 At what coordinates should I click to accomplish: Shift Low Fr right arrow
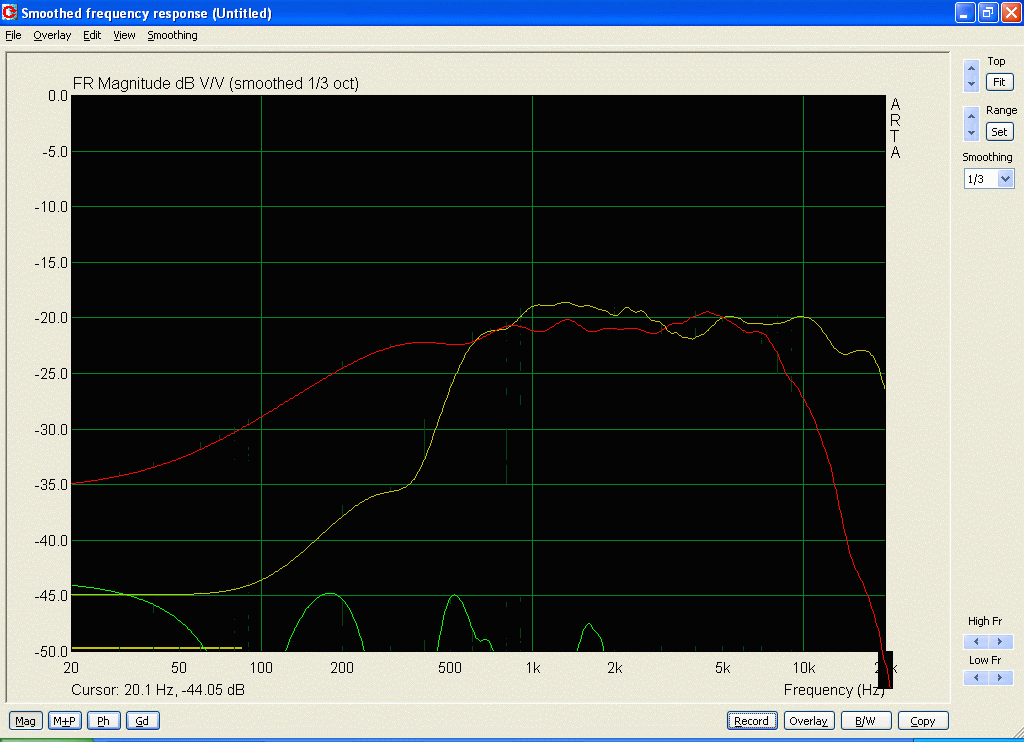pos(1000,678)
